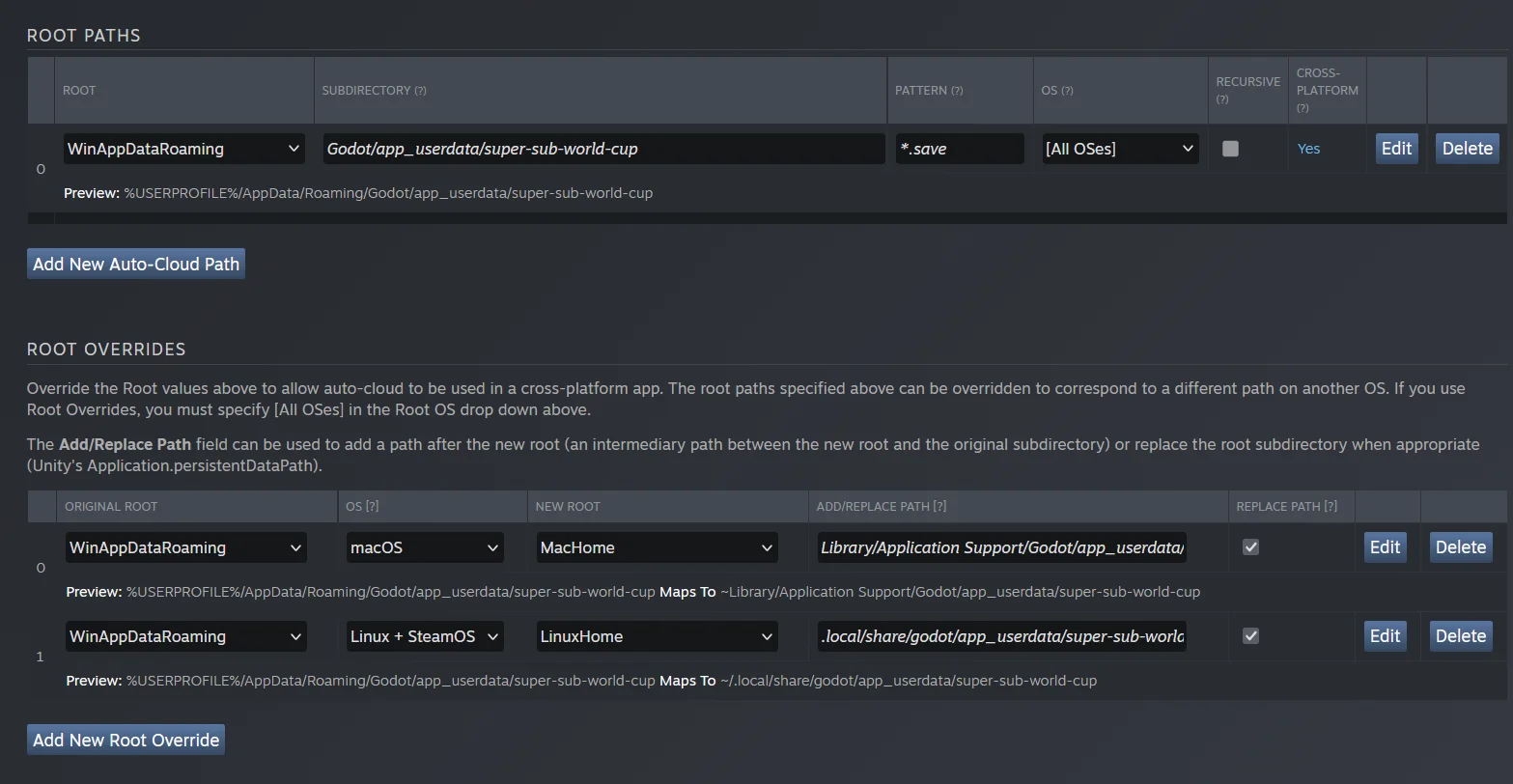Open the root path WinAppDataRoaming dropdown
The width and height of the screenshot is (1513, 784).
click(x=184, y=149)
